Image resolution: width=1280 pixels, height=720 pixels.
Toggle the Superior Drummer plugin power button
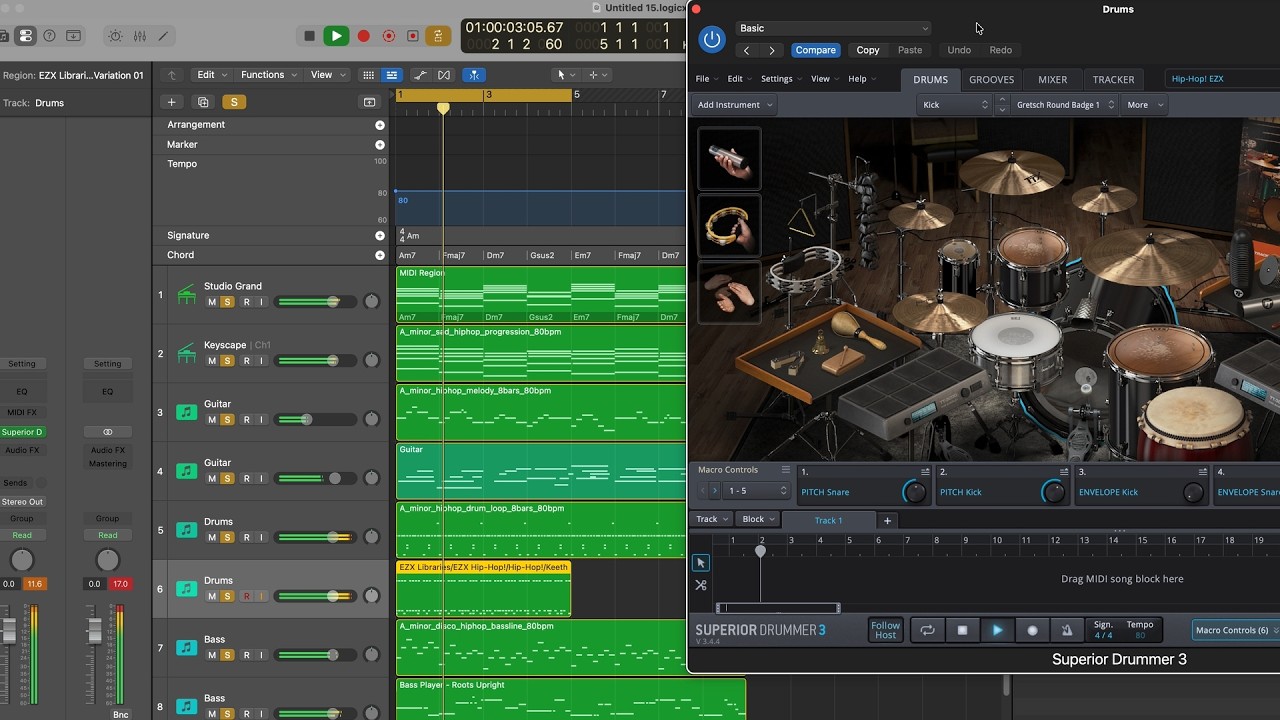tap(712, 39)
